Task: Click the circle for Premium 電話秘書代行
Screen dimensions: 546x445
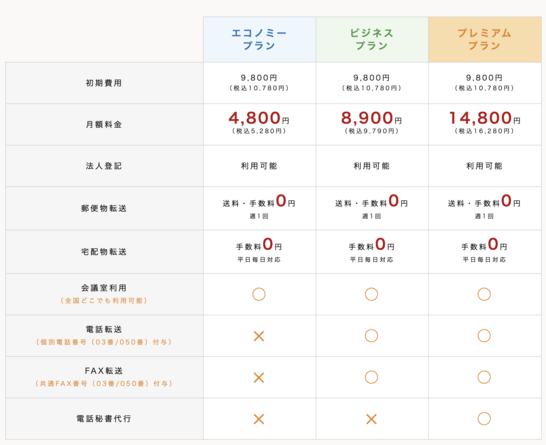Action: click(x=484, y=419)
